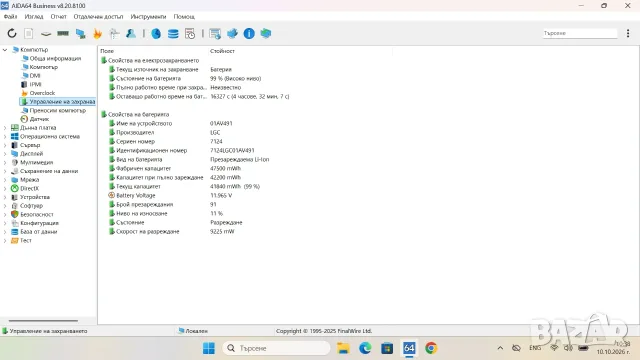This screenshot has height=360, width=640.
Task: Click the monitor diagnostics toolbar icon
Action: click(x=80, y=33)
